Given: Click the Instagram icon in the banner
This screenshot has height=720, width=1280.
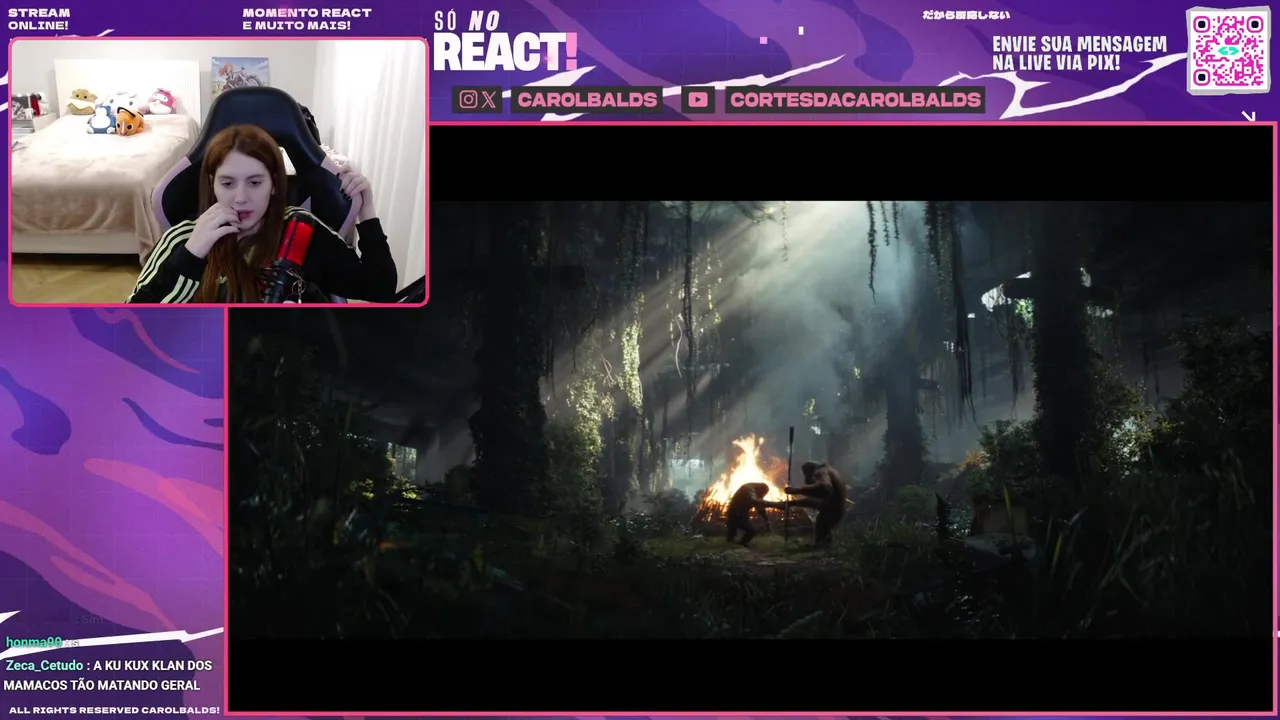Looking at the screenshot, I should click(x=468, y=99).
